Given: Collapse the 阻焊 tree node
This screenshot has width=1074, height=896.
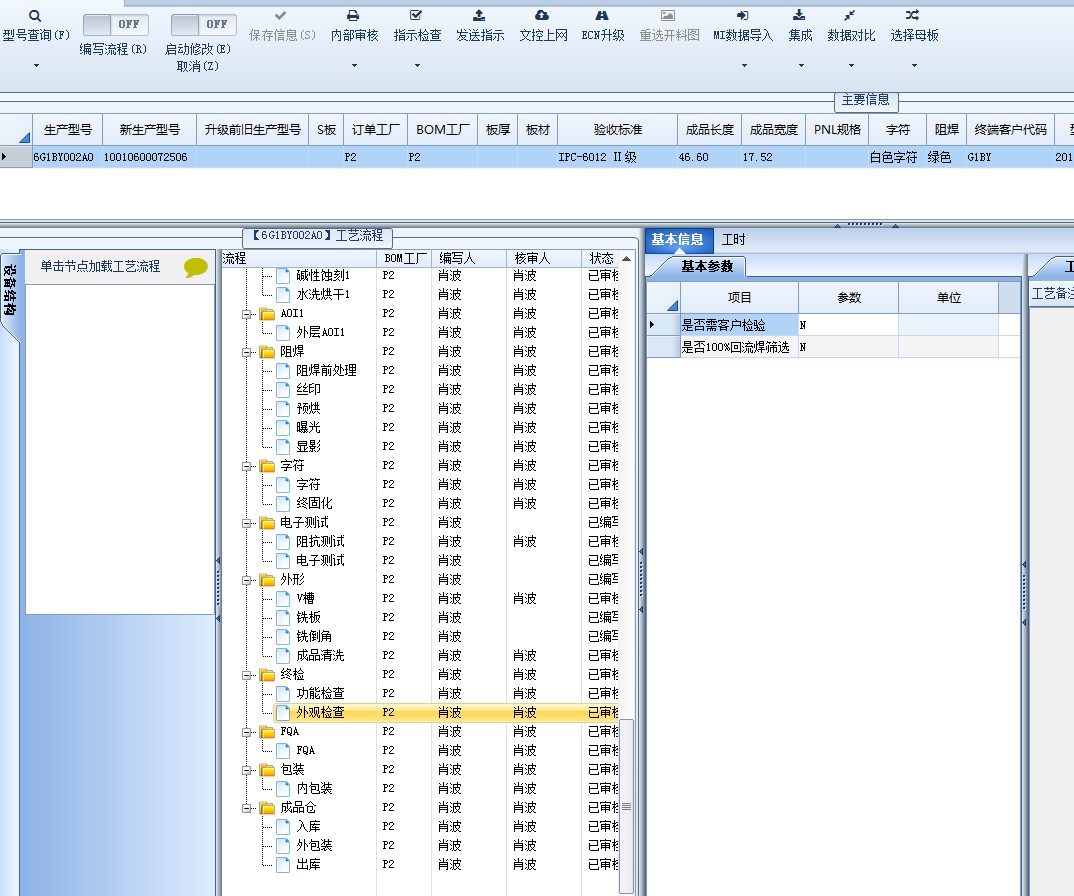Looking at the screenshot, I should pyautogui.click(x=247, y=352).
